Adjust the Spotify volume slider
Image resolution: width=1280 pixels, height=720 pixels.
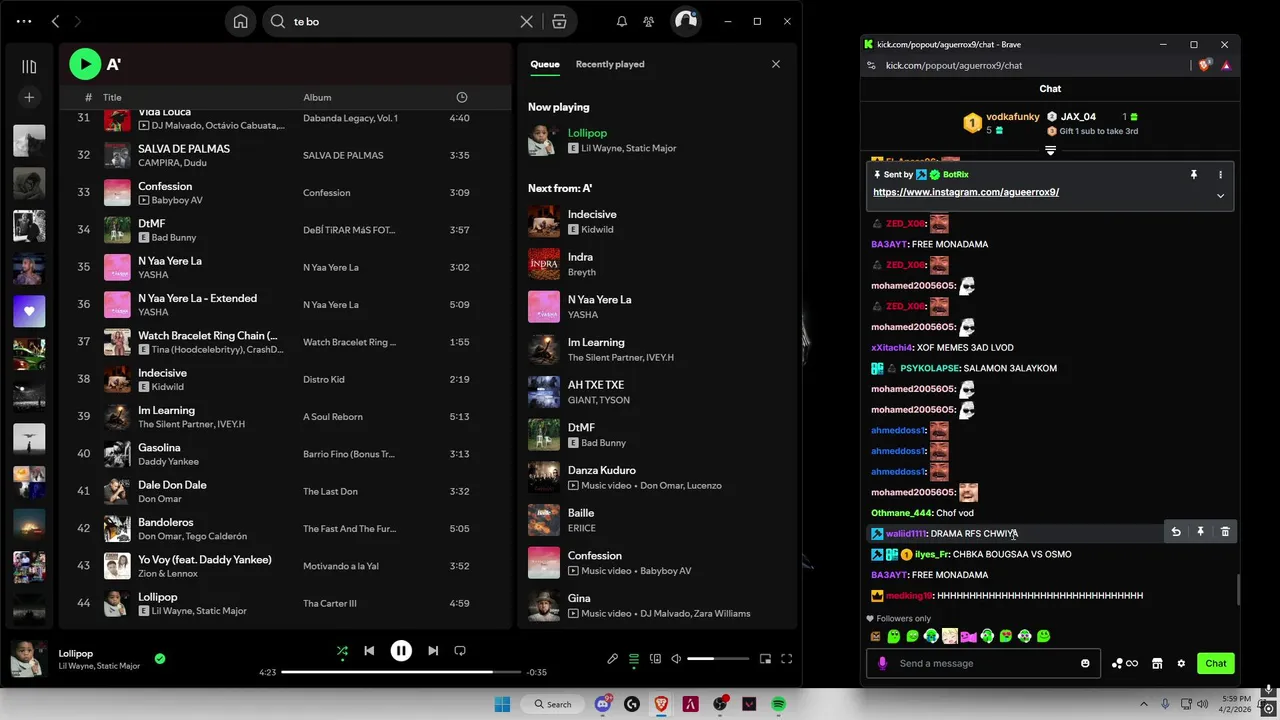pos(718,658)
